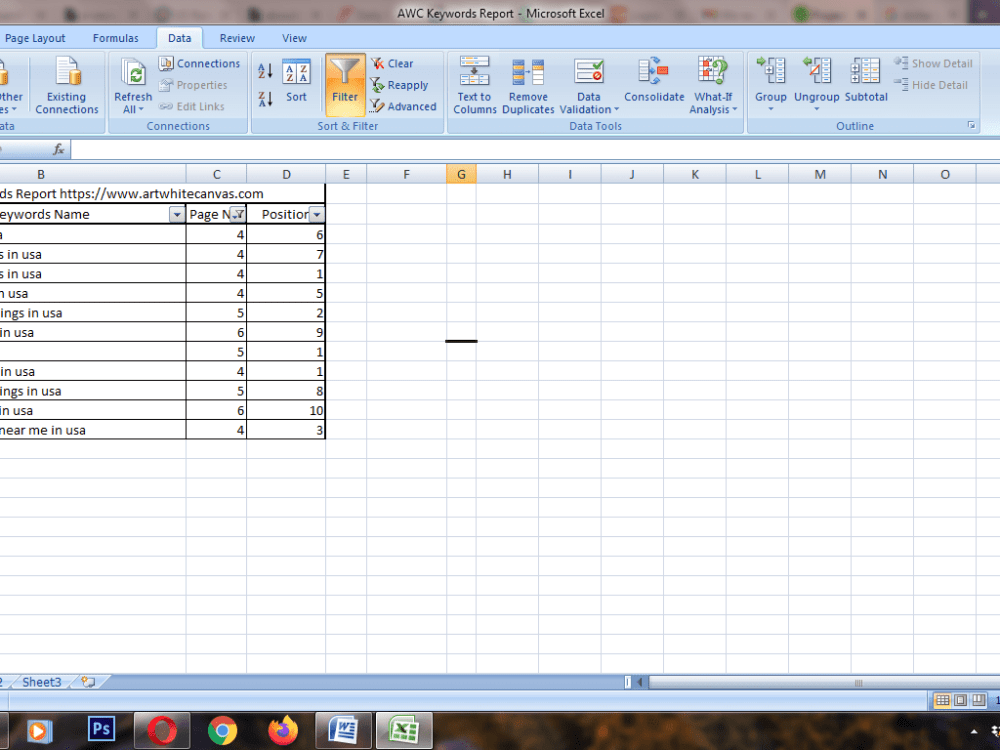Click the What-If Analysis icon
The height and width of the screenshot is (750, 1000).
click(712, 71)
